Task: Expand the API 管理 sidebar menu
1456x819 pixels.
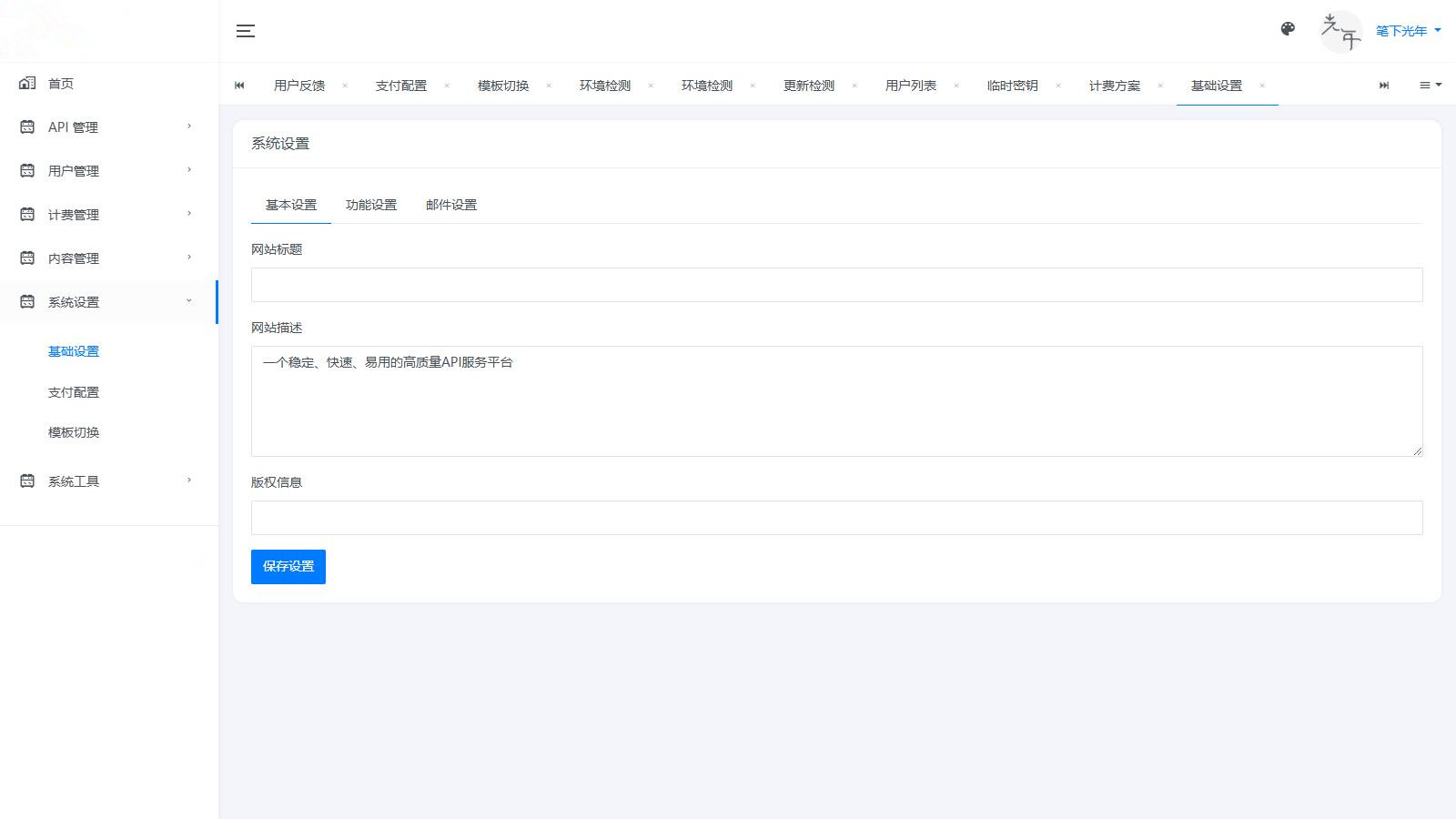Action: coord(109,126)
